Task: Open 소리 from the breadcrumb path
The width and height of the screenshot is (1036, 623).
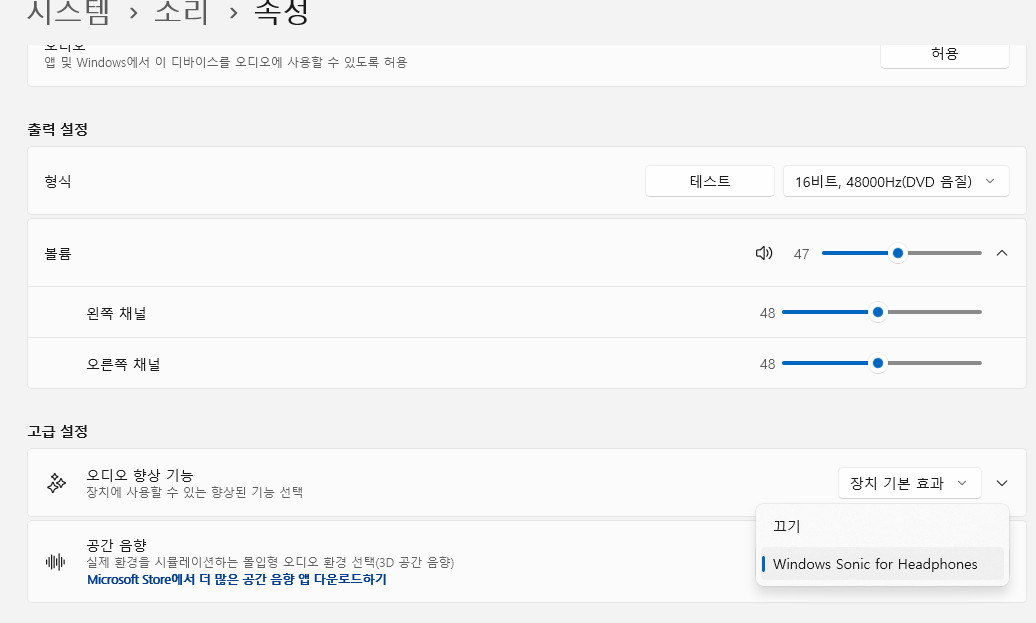Action: [183, 12]
